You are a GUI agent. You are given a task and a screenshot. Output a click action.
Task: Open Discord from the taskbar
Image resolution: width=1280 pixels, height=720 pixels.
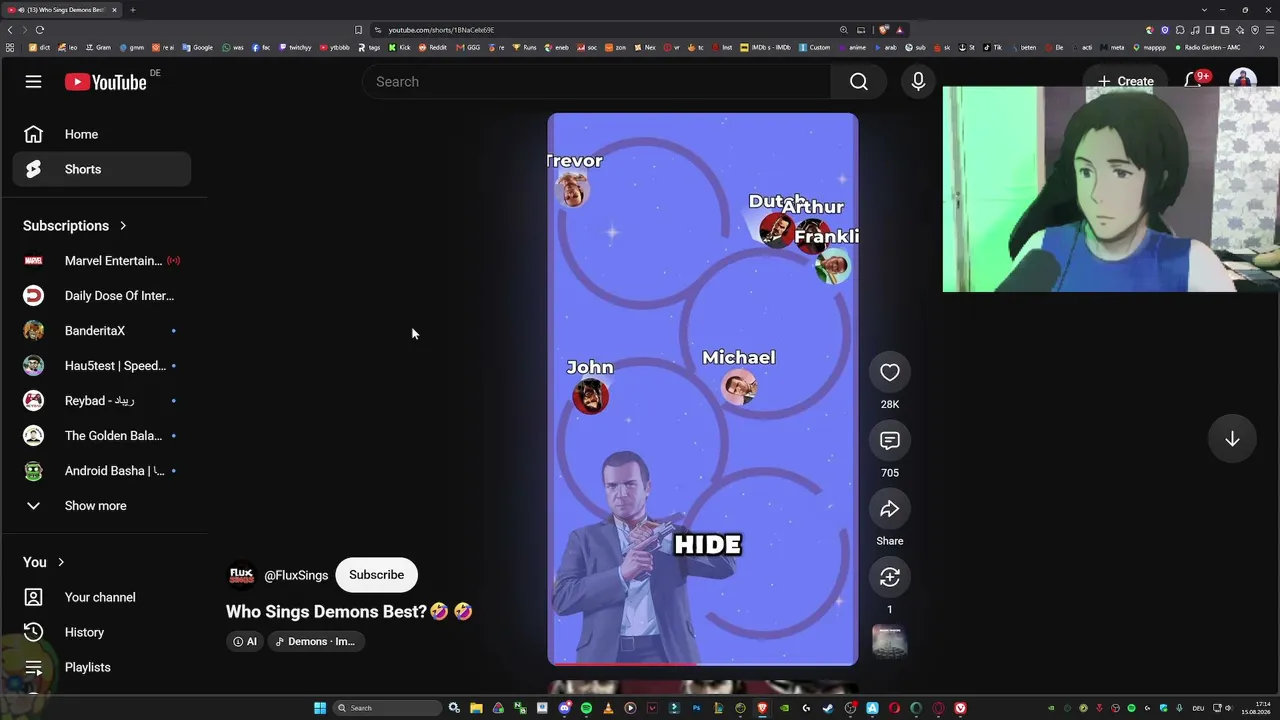[x=564, y=708]
